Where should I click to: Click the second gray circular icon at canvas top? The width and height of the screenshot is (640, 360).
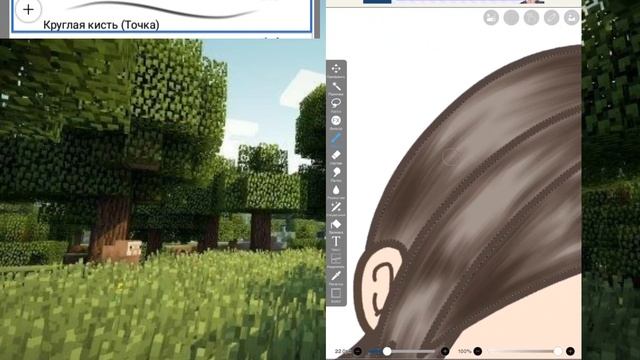[x=511, y=18]
